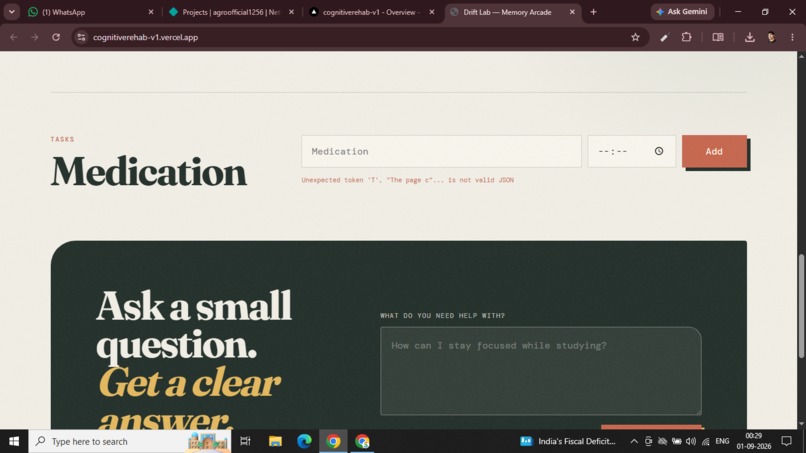Click the address bar URL
Viewport: 806px width, 453px height.
point(145,37)
